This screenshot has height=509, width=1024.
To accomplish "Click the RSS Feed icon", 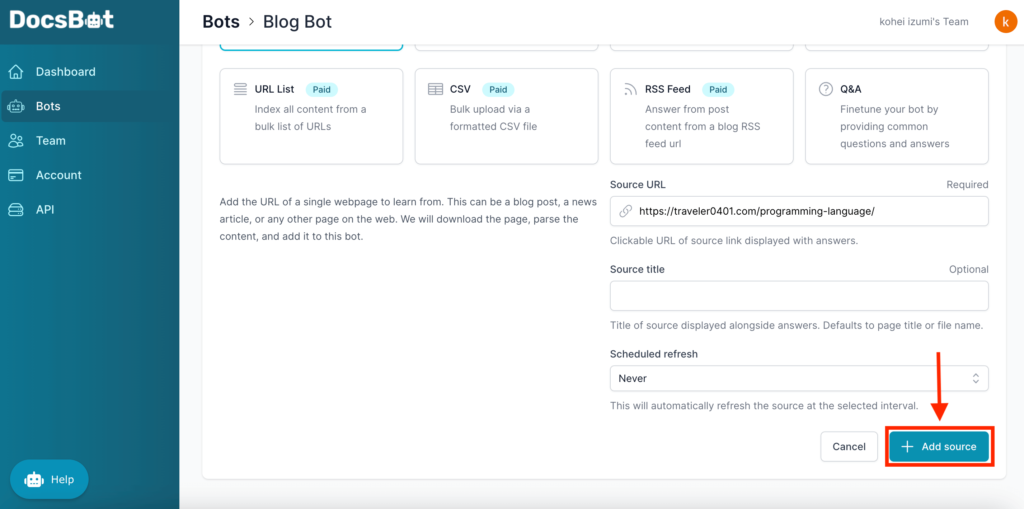I will click(x=630, y=89).
